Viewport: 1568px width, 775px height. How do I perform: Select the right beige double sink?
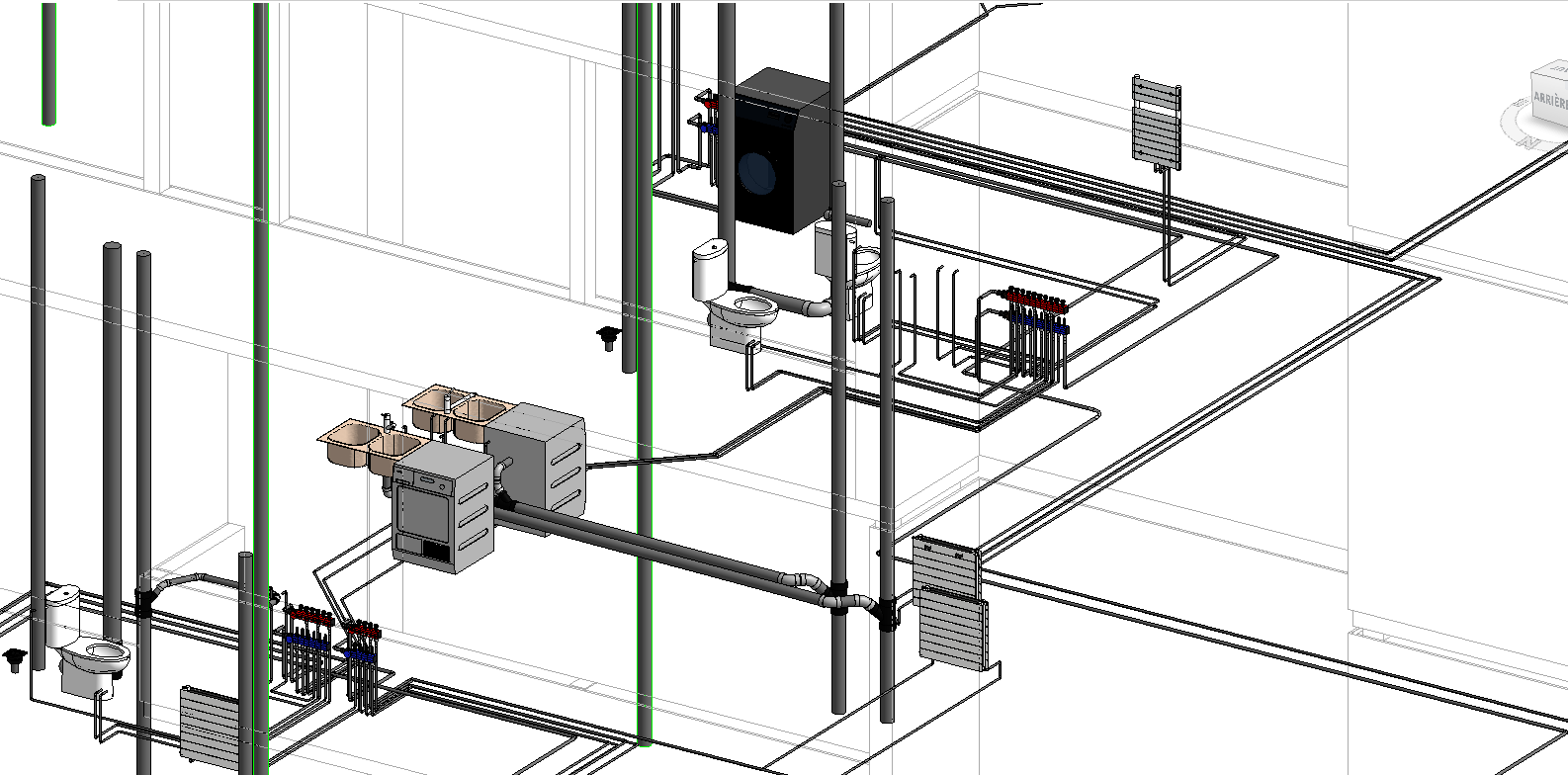pyautogui.click(x=459, y=411)
